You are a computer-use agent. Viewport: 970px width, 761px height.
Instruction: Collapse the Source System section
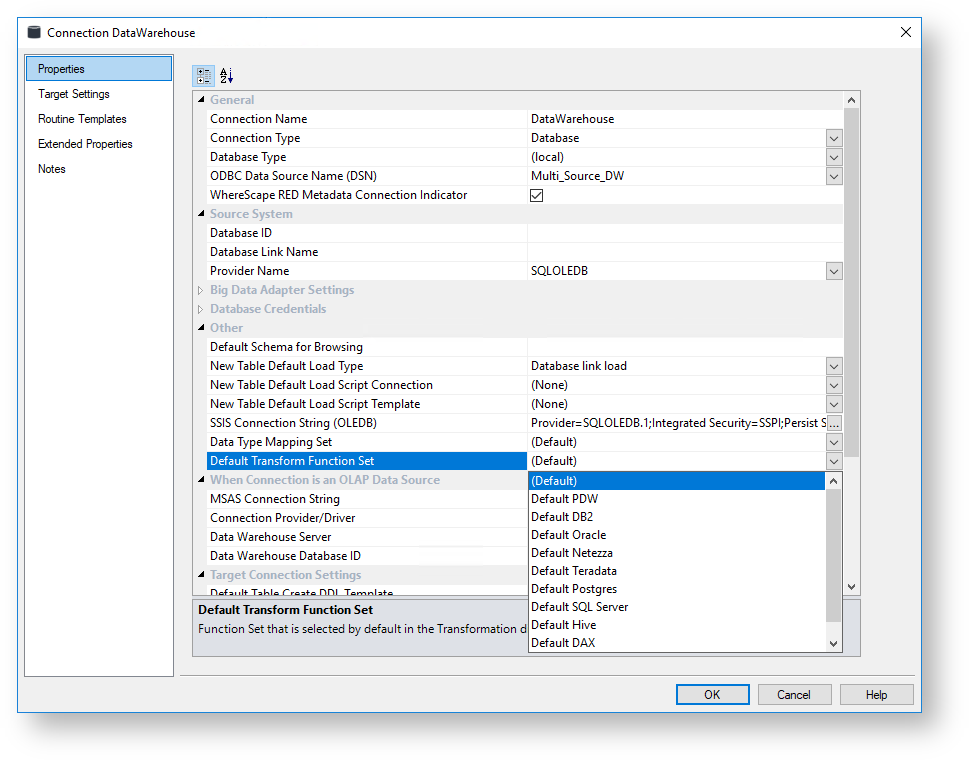pyautogui.click(x=201, y=213)
